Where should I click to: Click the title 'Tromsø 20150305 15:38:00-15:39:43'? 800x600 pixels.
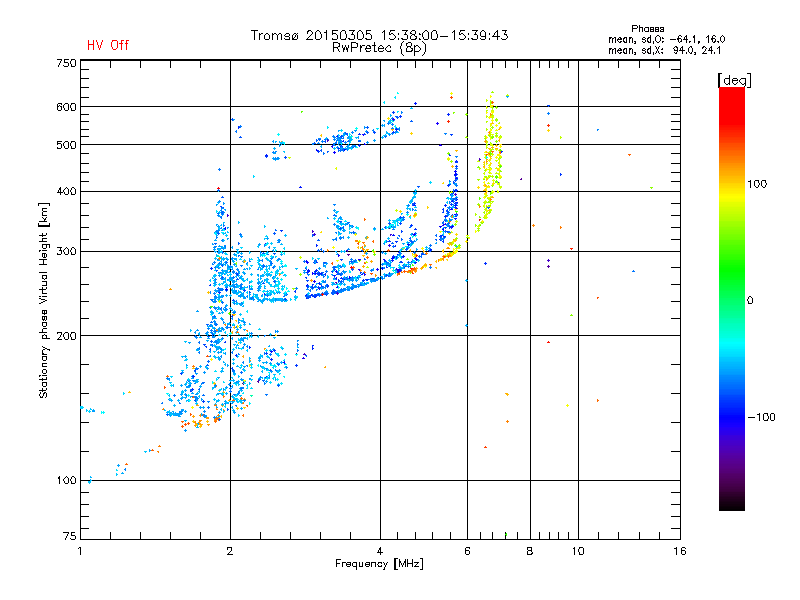pyautogui.click(x=379, y=35)
